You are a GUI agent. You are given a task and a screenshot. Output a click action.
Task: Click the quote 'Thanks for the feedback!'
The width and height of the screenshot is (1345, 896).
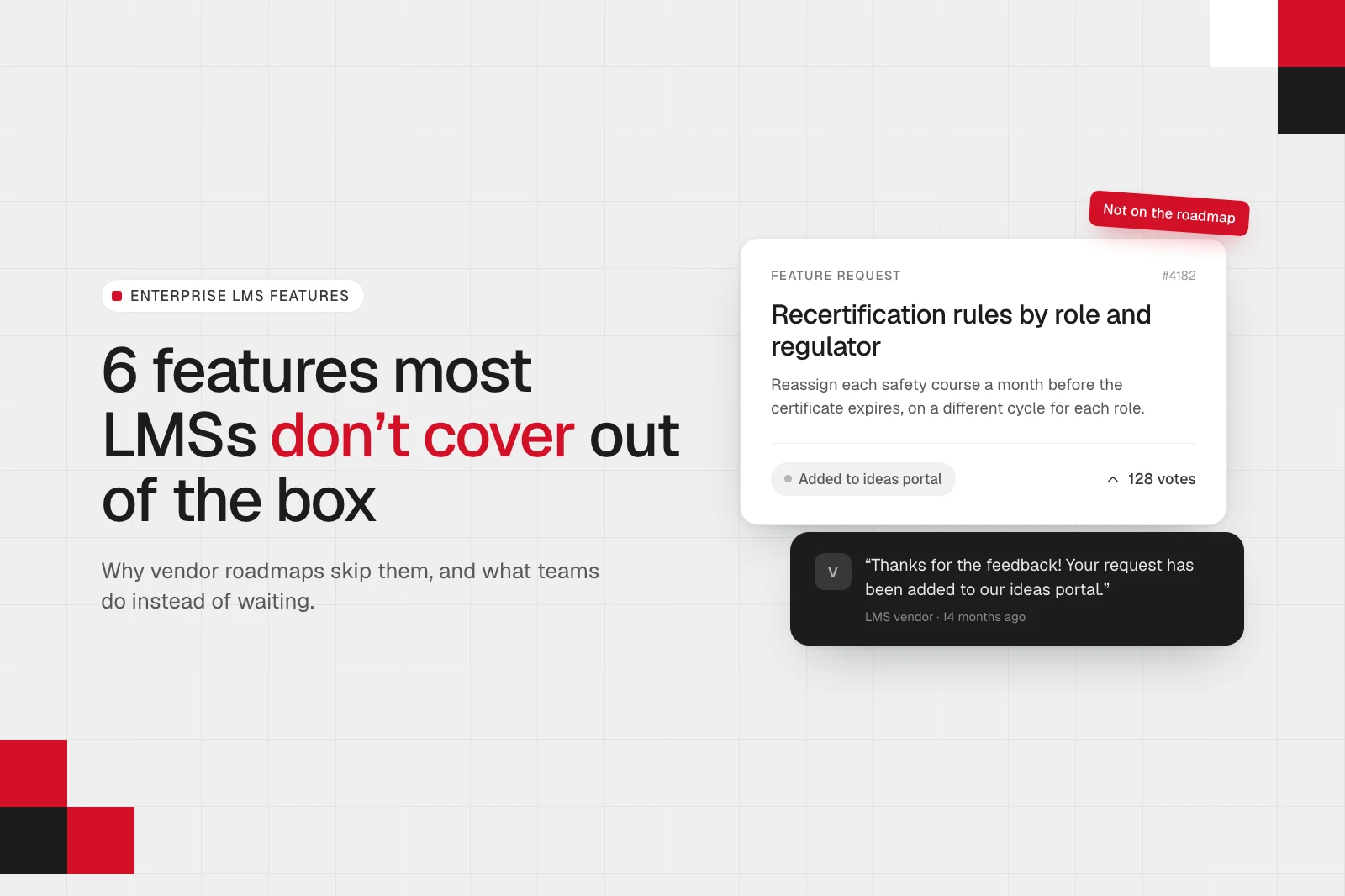coord(963,565)
